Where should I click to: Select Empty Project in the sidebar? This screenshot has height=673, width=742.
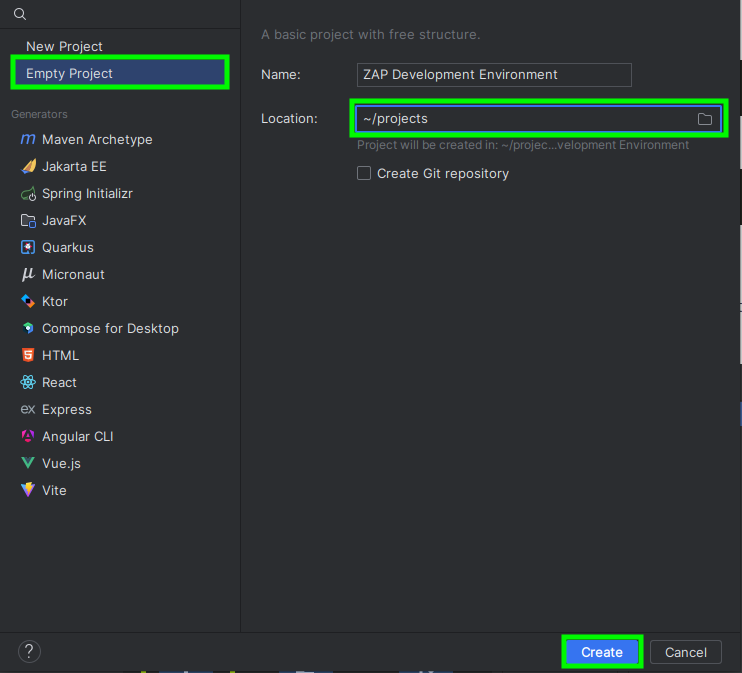pos(120,73)
